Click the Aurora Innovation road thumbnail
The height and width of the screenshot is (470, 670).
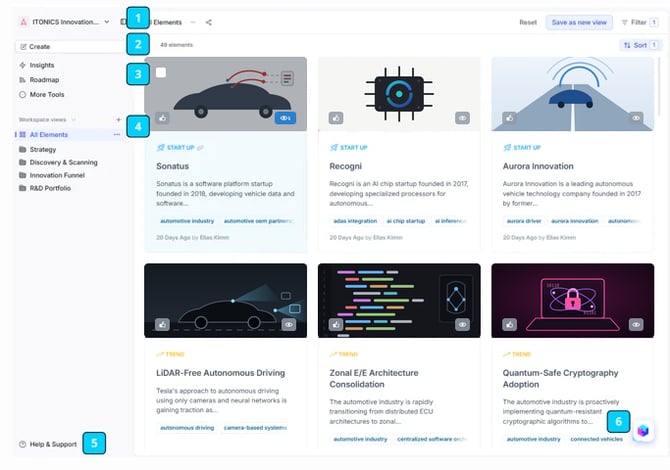[x=573, y=94]
